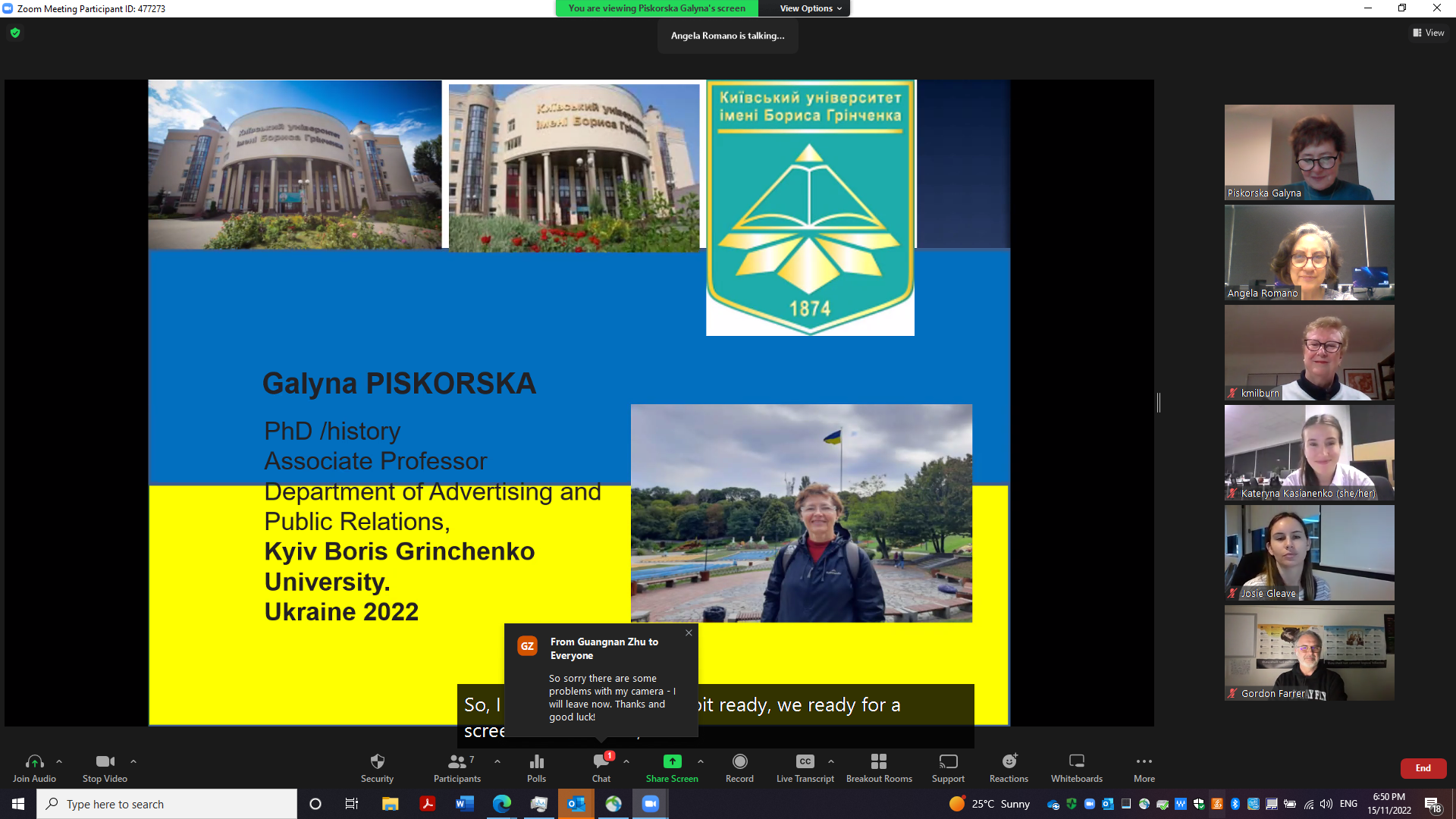1456x819 pixels.
Task: Open the Polls panel
Action: point(536,767)
